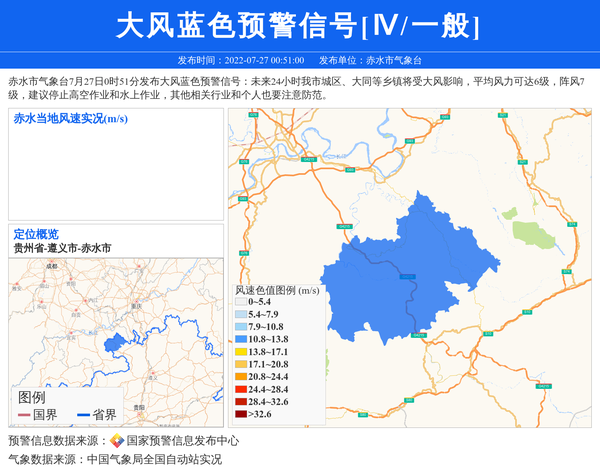Select the 13.8~17.1 yellow wind speed swatch
The height and width of the screenshot is (471, 600).
(240, 352)
